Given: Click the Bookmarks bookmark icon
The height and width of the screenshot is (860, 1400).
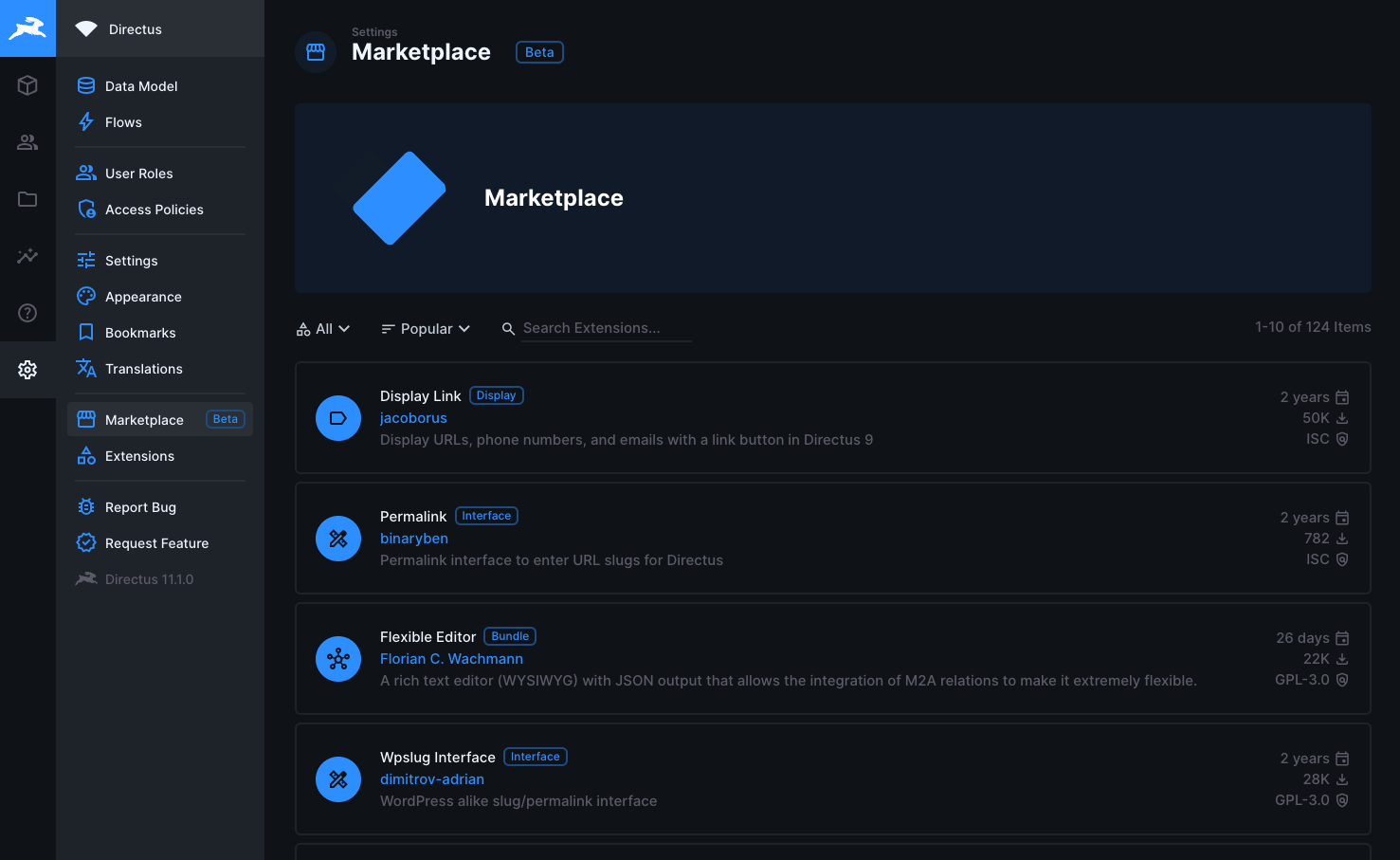Looking at the screenshot, I should coord(86,332).
